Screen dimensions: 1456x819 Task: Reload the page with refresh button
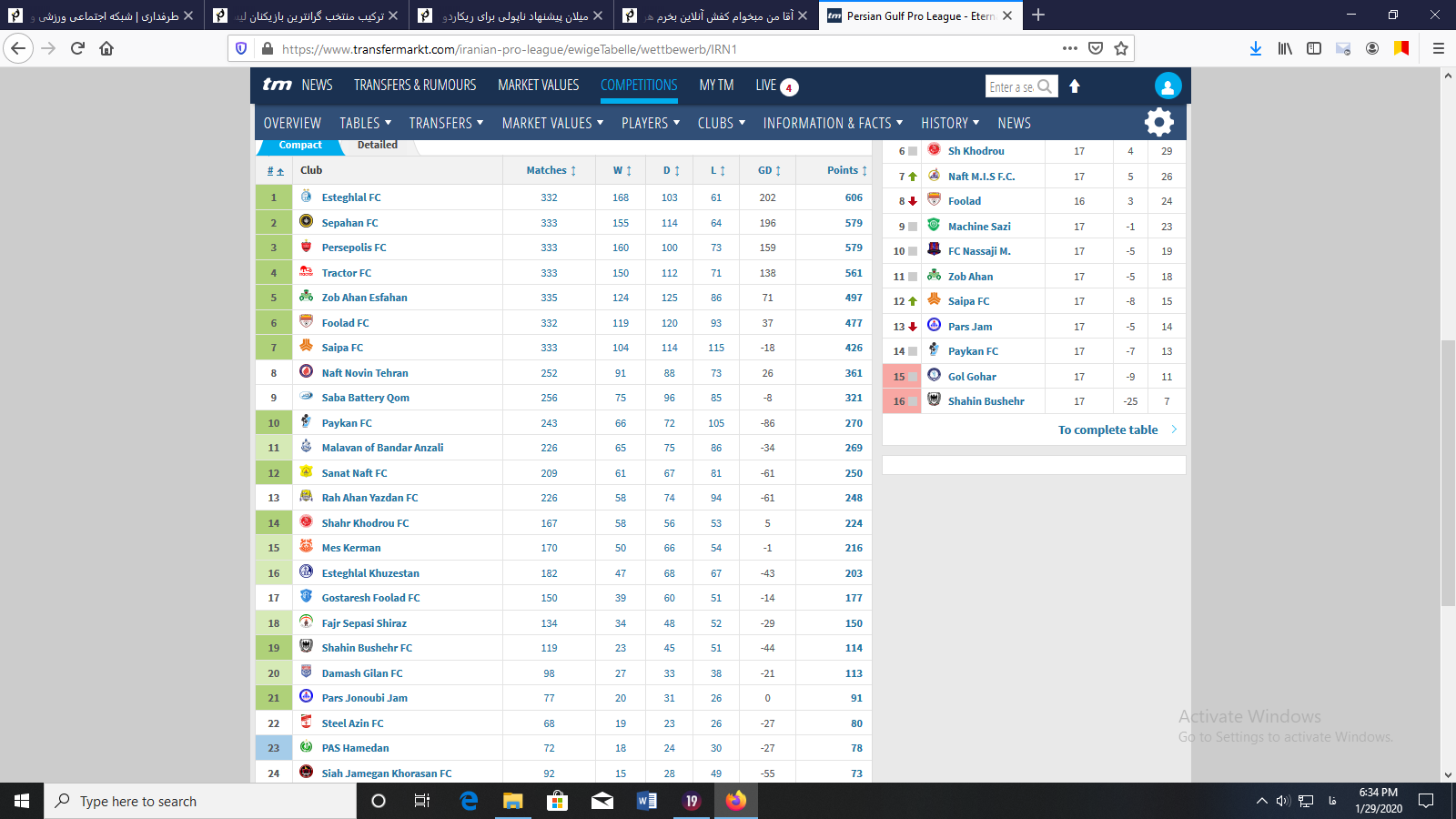[77, 48]
